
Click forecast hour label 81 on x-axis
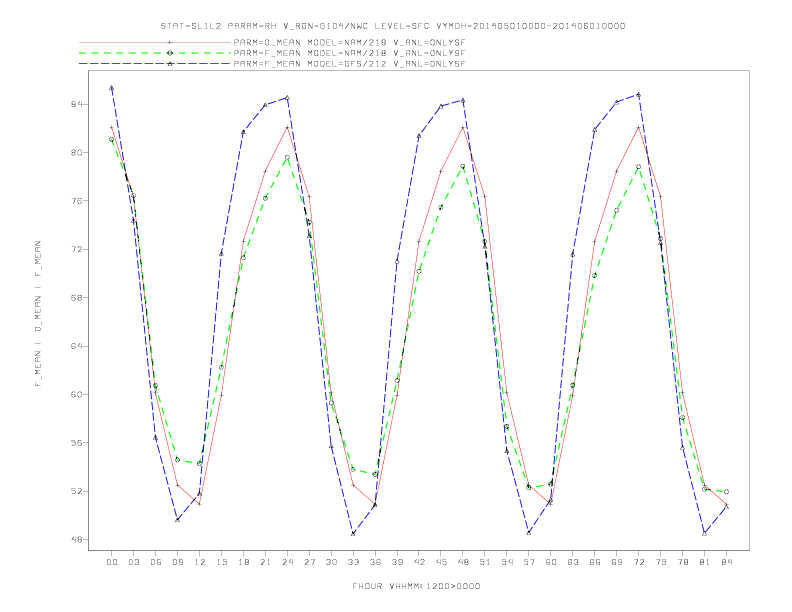pos(705,562)
